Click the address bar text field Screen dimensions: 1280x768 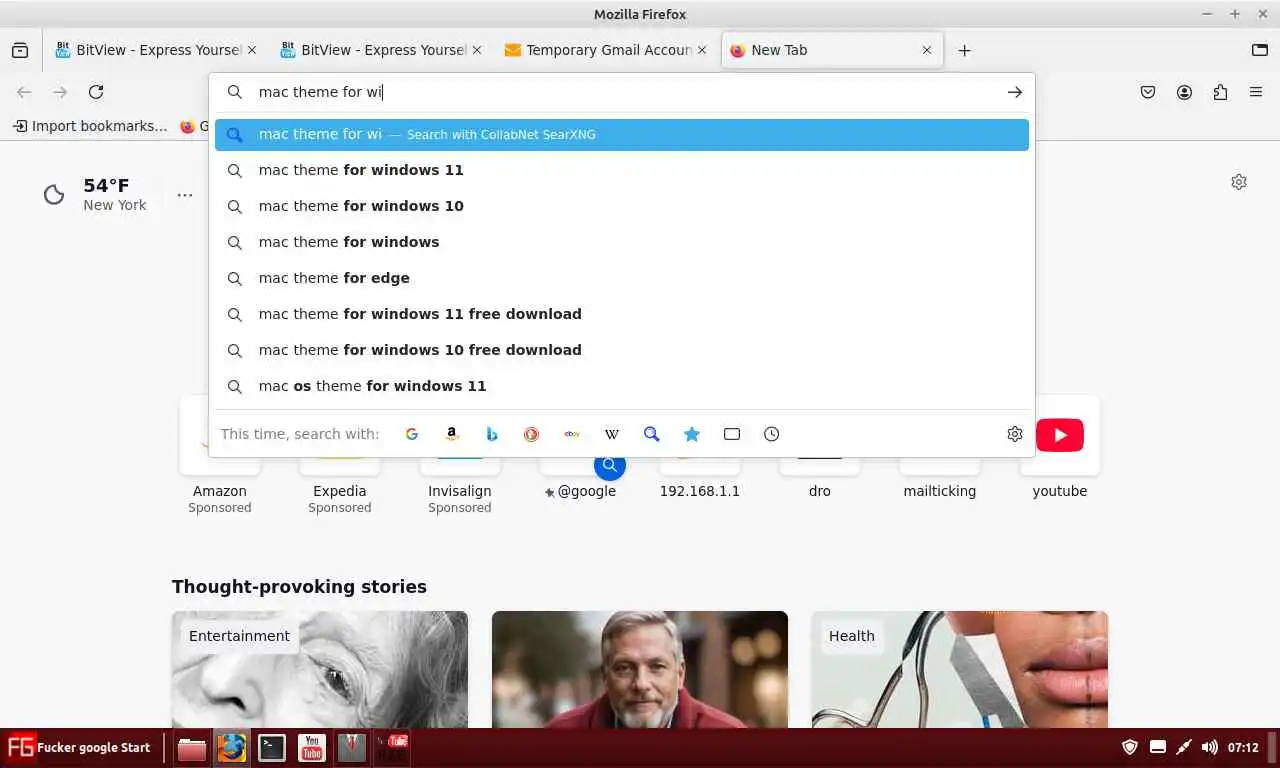click(622, 92)
